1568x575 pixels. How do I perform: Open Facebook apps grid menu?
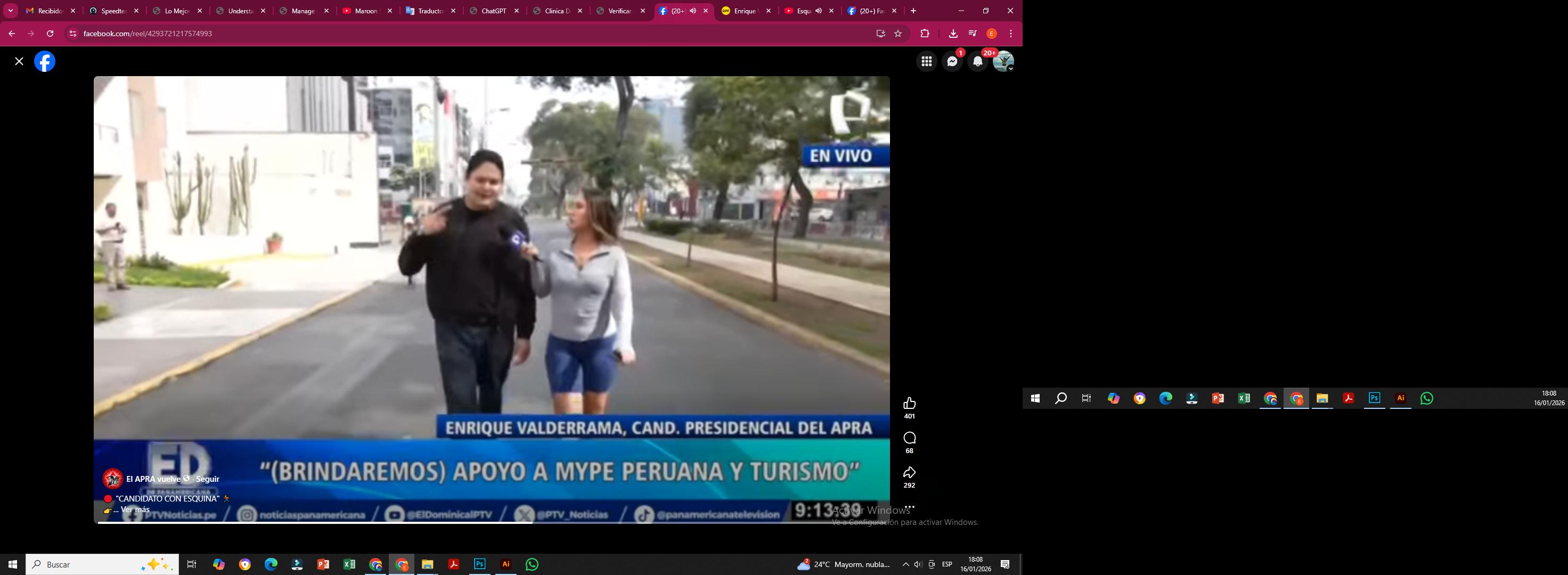[926, 61]
